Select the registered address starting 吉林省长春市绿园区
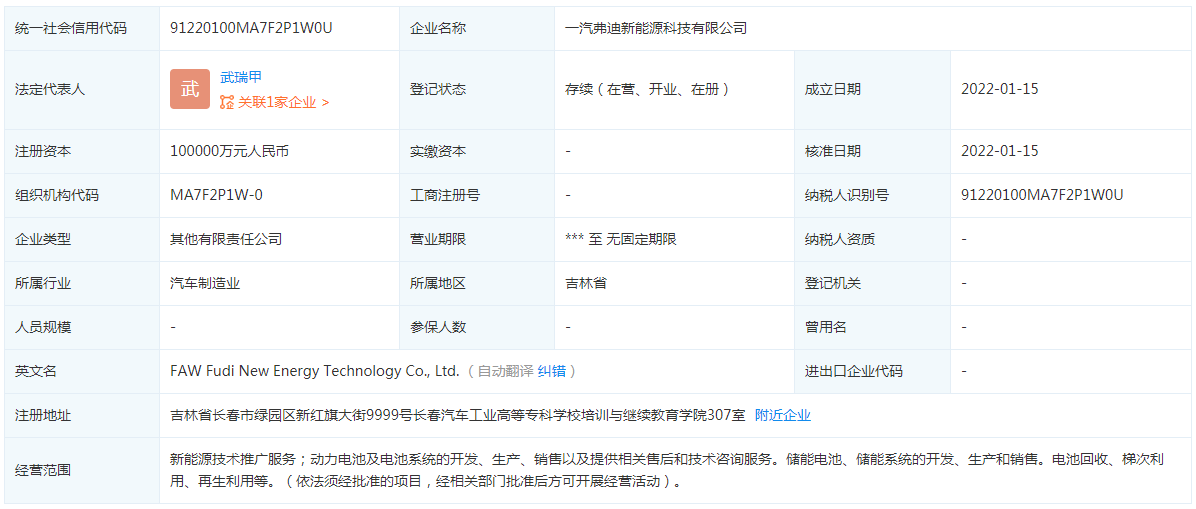Viewport: 1196px width, 509px height. coord(458,416)
